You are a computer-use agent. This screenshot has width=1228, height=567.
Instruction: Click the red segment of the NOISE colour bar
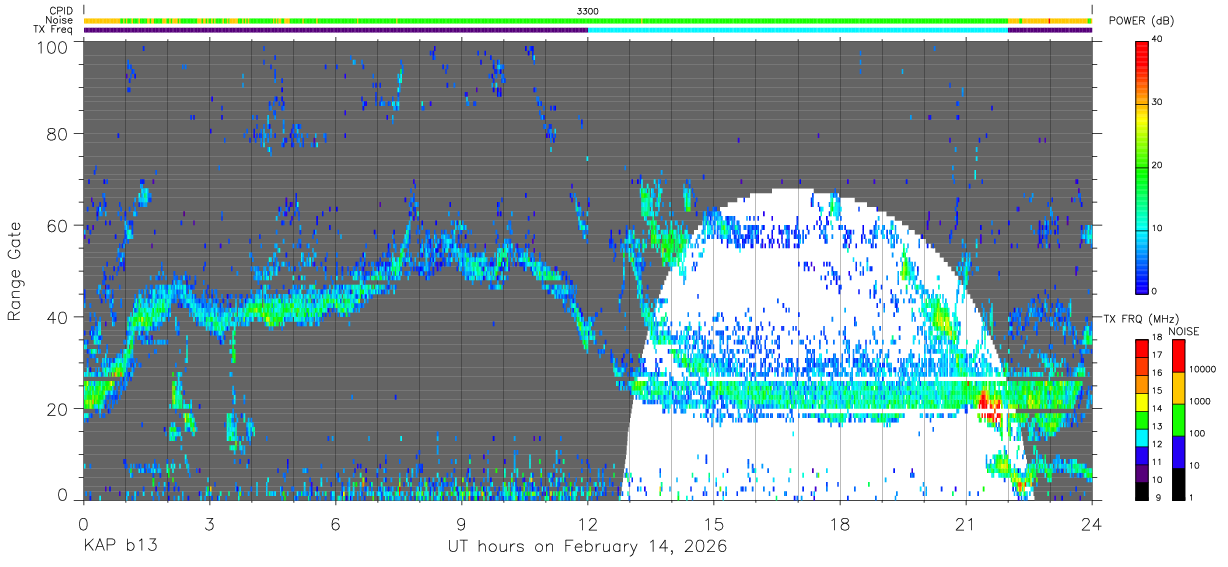click(1178, 355)
